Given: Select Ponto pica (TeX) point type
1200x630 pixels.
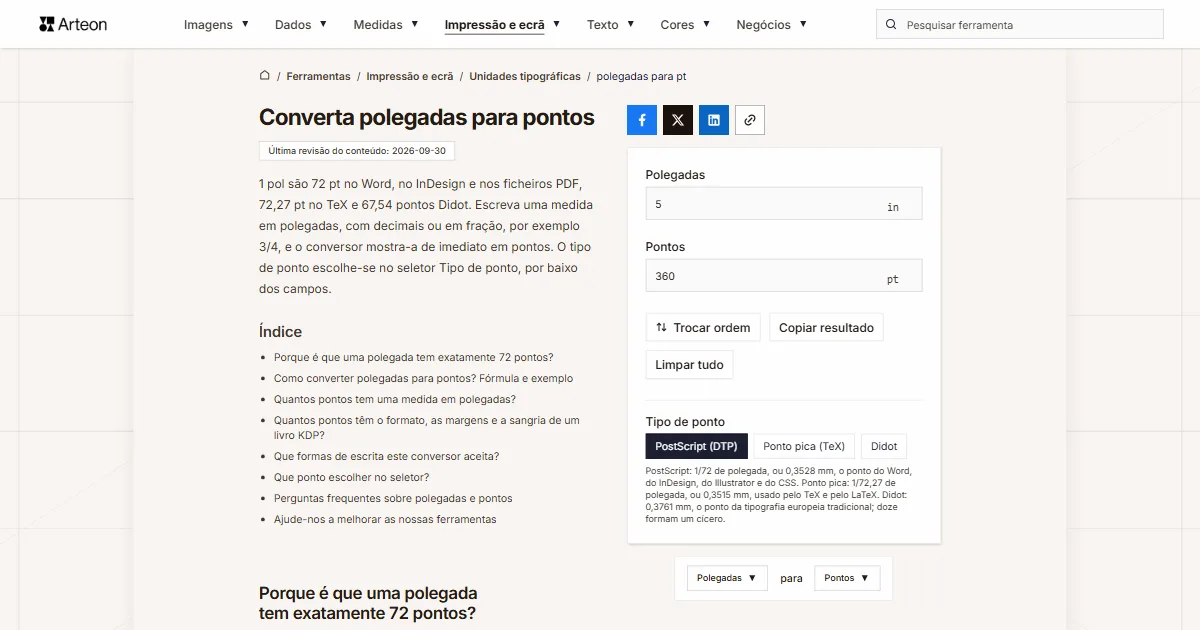Looking at the screenshot, I should 804,447.
